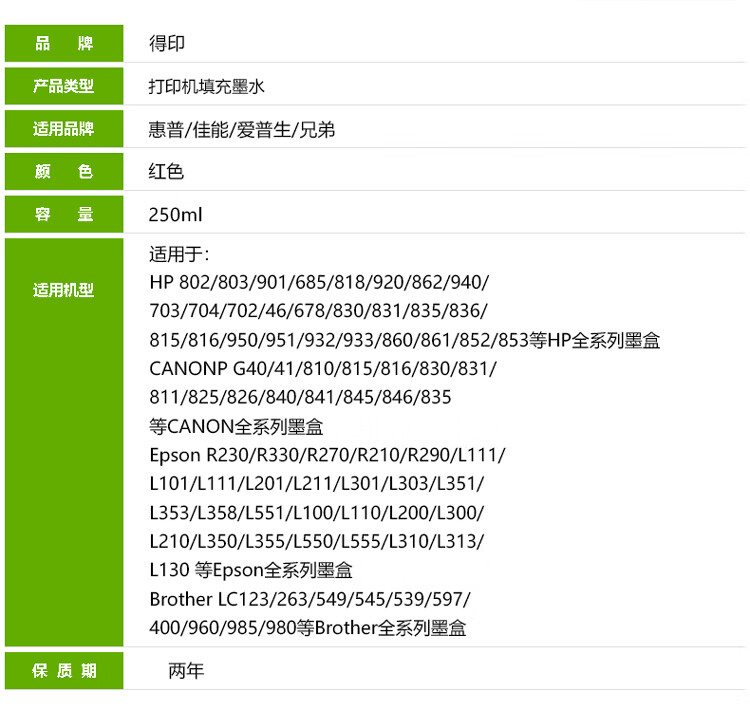Click the line starting Epson R230/R330
750x707 pixels.
(x=327, y=455)
